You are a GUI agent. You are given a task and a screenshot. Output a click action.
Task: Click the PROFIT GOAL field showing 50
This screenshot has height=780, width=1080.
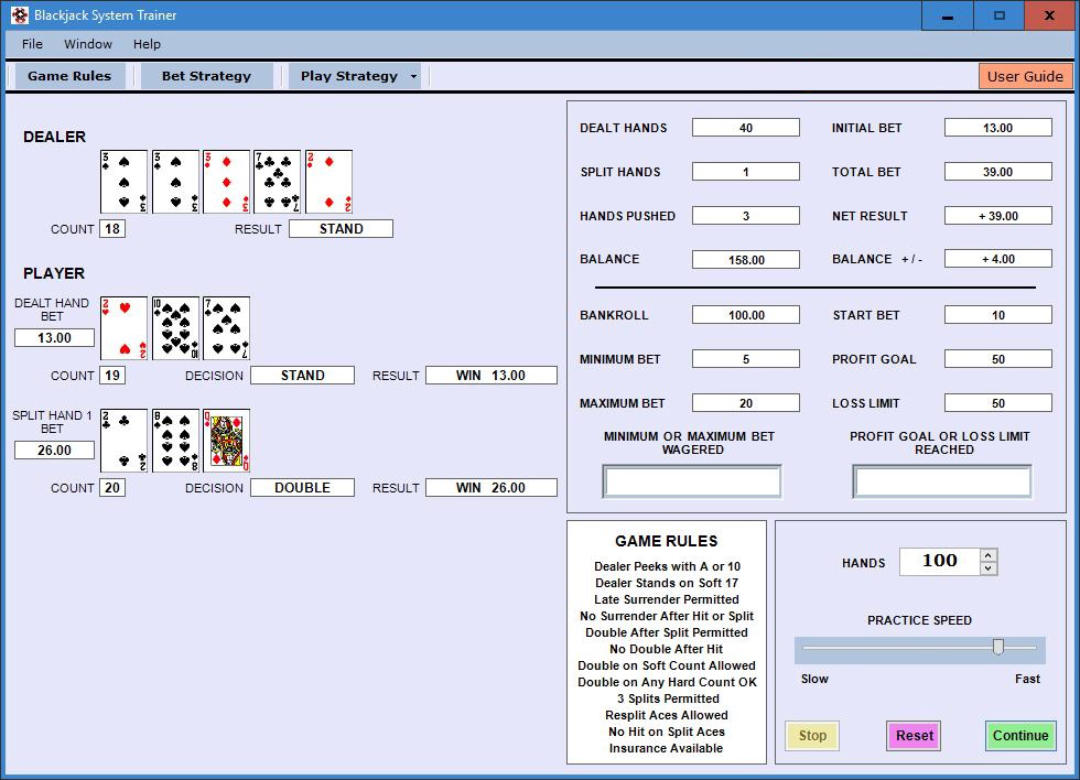(x=998, y=359)
